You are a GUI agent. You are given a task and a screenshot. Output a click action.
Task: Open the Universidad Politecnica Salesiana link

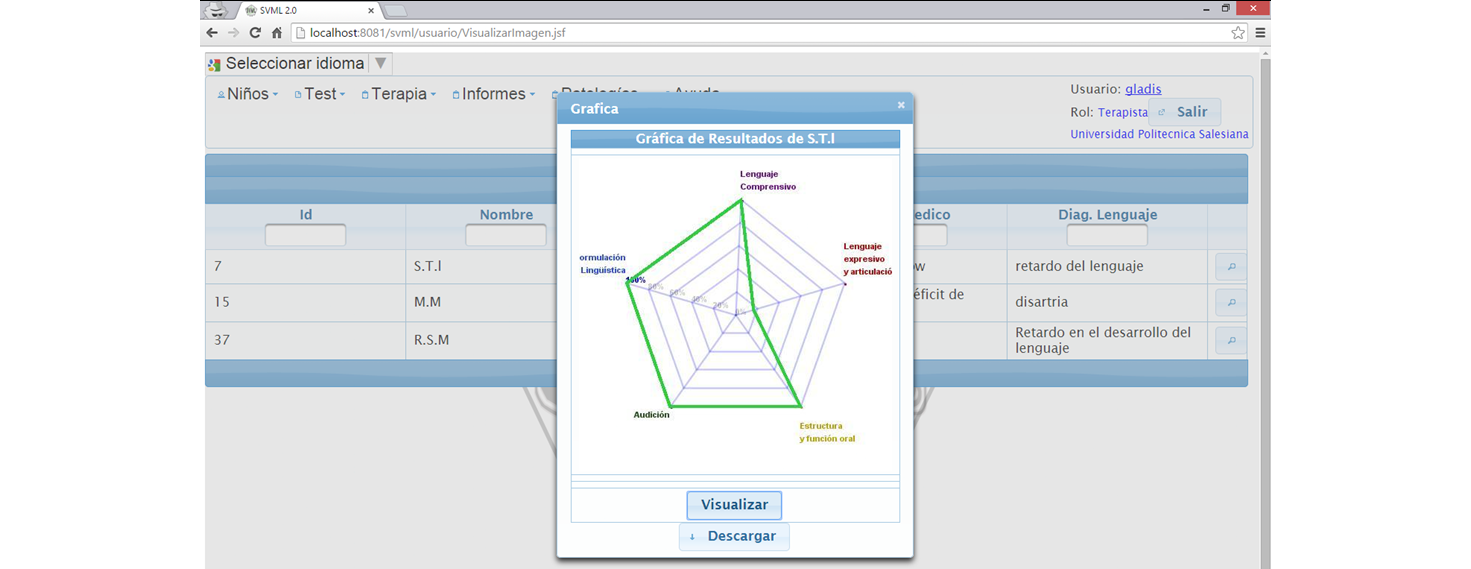click(1159, 134)
